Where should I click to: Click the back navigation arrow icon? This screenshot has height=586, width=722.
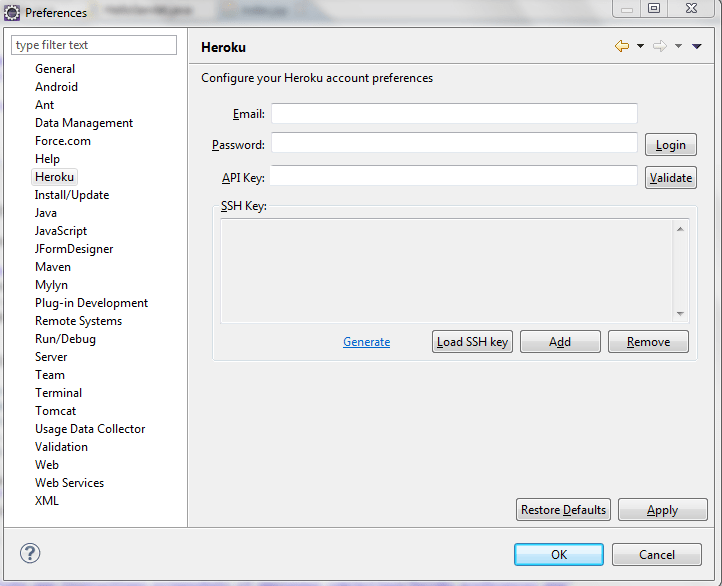tap(622, 46)
